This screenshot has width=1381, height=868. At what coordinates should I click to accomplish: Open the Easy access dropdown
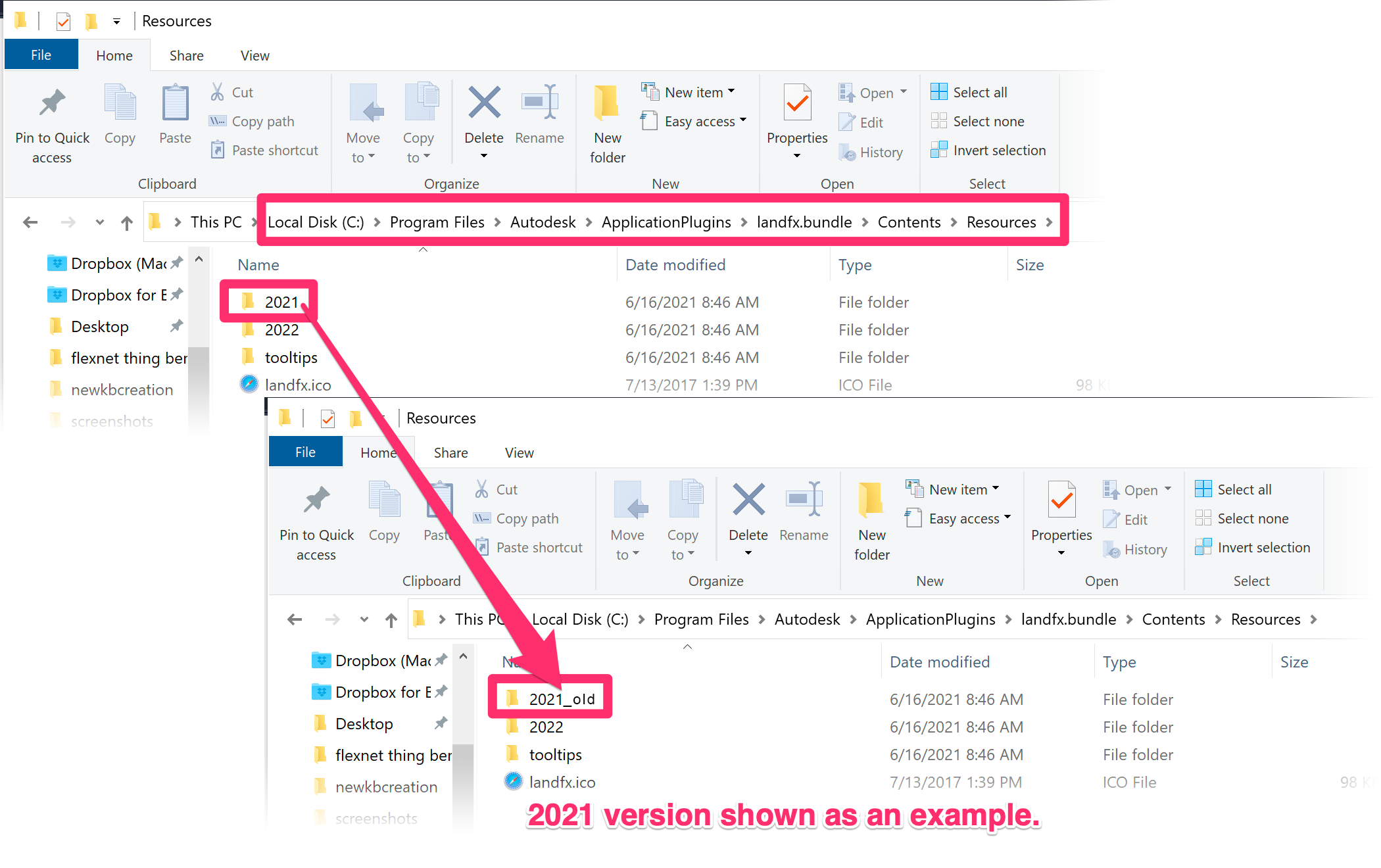(742, 121)
